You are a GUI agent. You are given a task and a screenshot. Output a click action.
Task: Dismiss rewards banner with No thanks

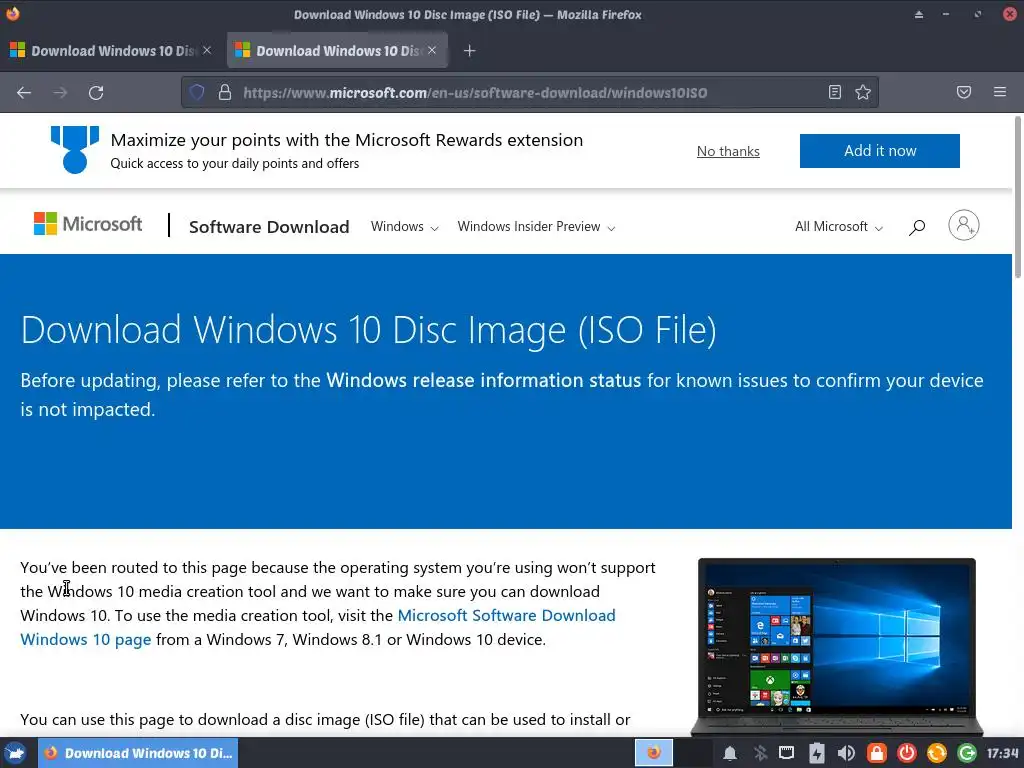(x=728, y=151)
